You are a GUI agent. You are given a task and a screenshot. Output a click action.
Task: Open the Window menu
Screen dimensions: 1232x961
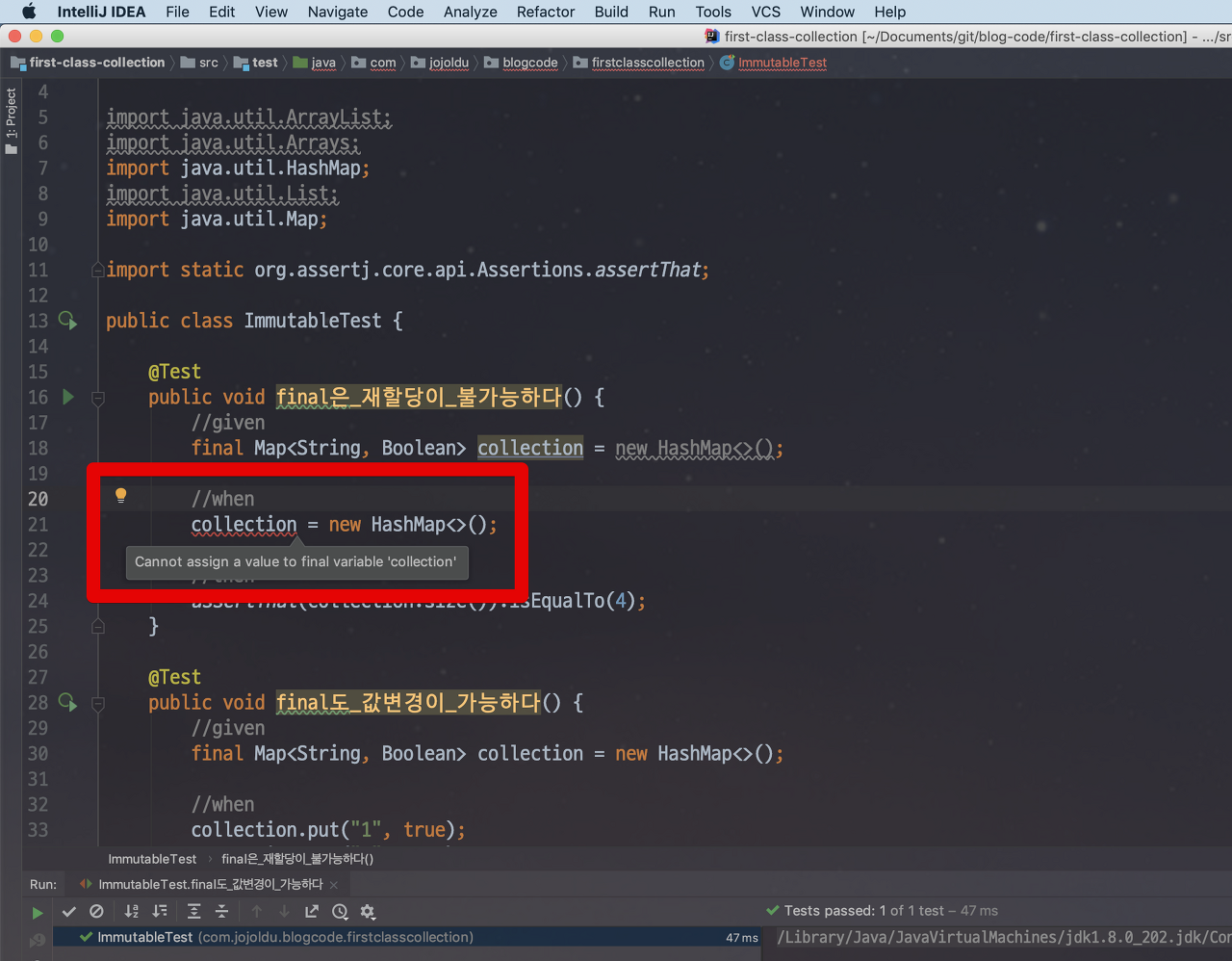[828, 12]
